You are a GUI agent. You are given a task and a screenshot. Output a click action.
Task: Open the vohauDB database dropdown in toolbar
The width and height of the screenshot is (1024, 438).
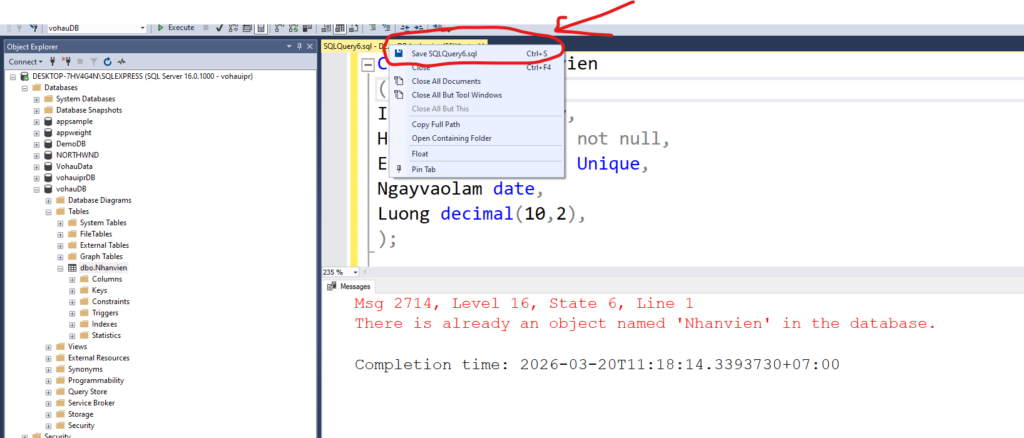(142, 28)
